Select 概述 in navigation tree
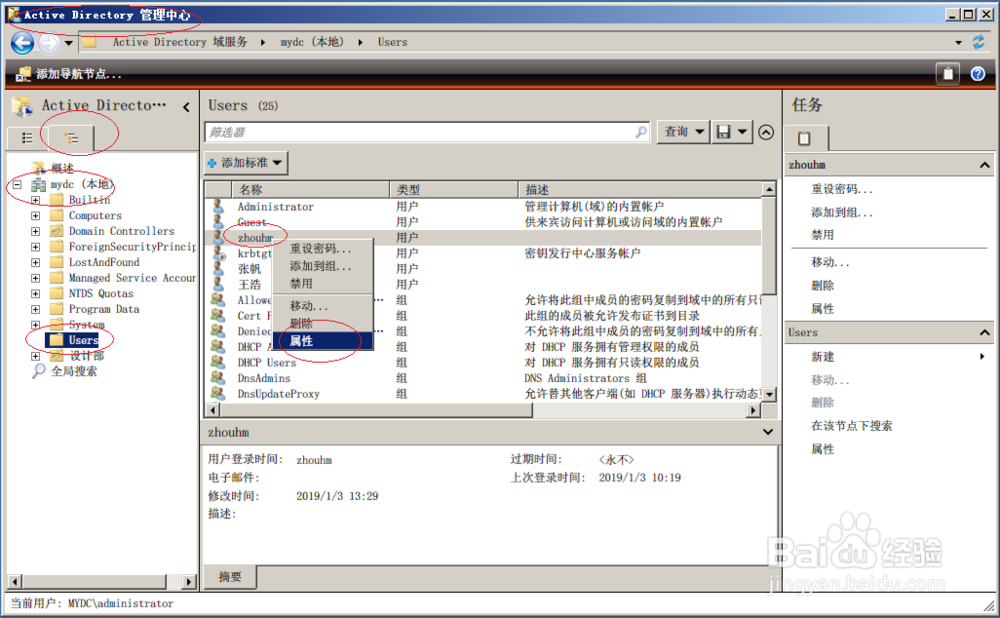This screenshot has height=618, width=1000. click(x=62, y=168)
